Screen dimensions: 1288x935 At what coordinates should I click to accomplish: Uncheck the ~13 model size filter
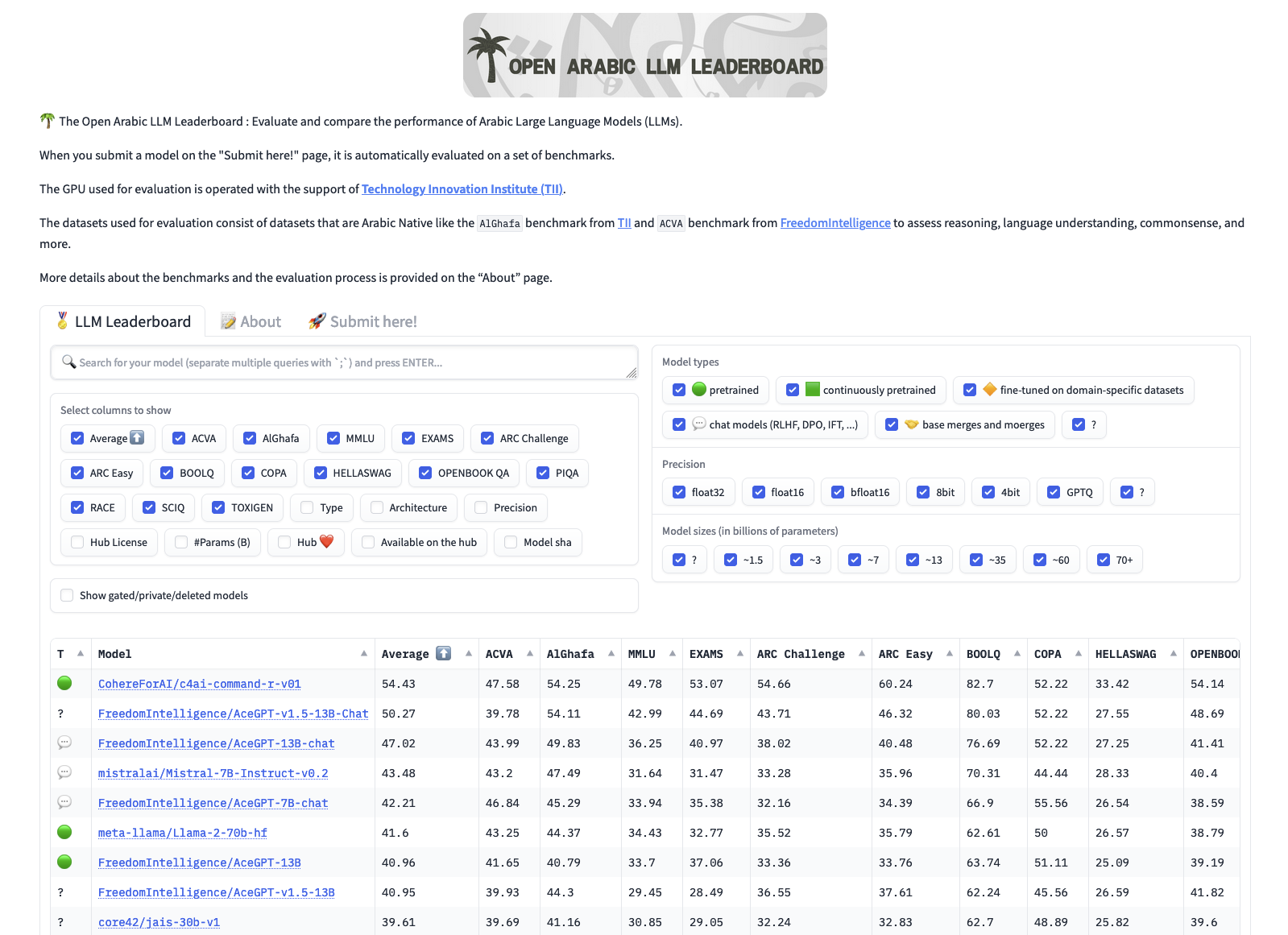tap(913, 560)
